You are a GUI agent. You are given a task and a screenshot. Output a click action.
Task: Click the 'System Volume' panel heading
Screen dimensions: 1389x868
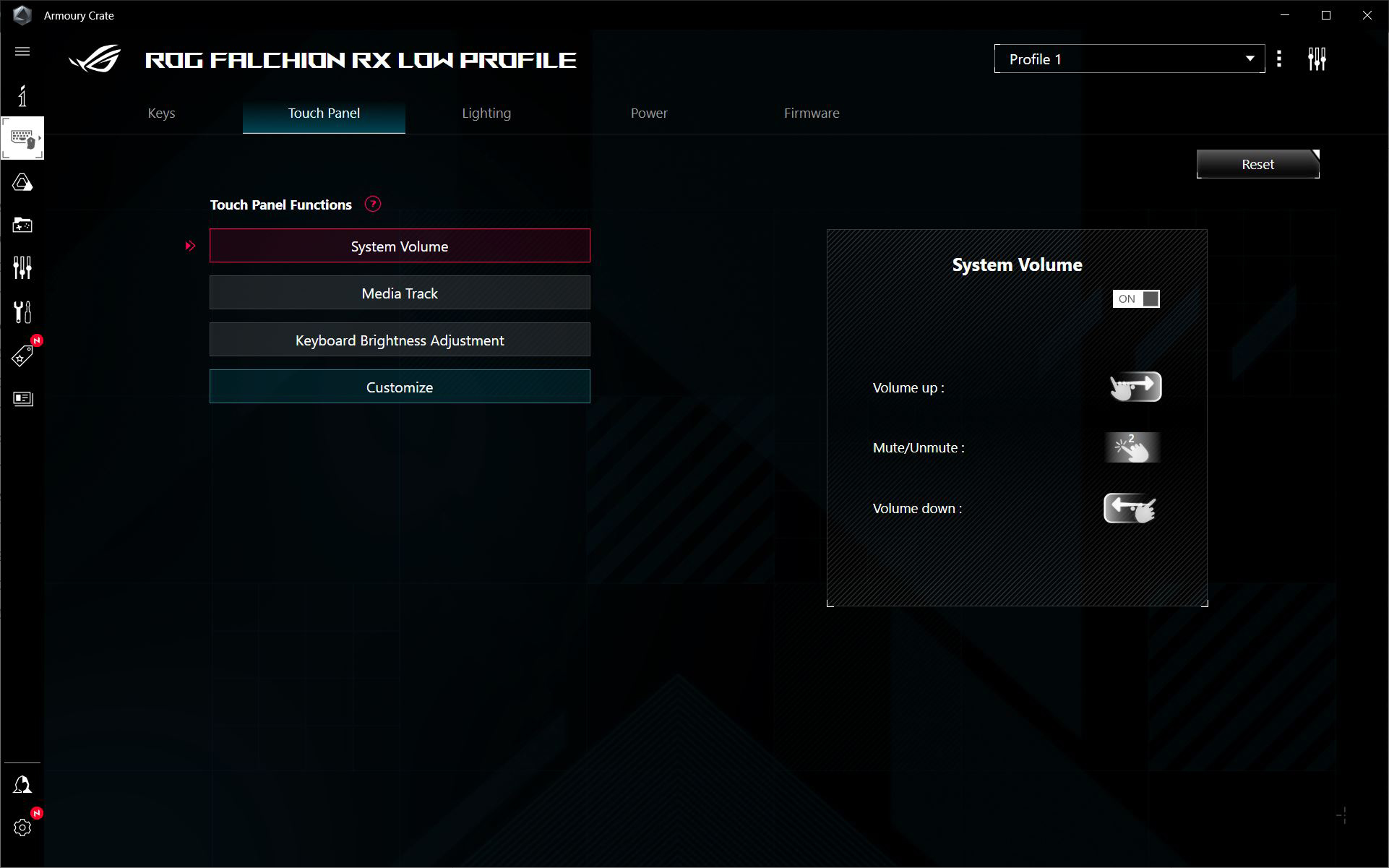pyautogui.click(x=1017, y=265)
